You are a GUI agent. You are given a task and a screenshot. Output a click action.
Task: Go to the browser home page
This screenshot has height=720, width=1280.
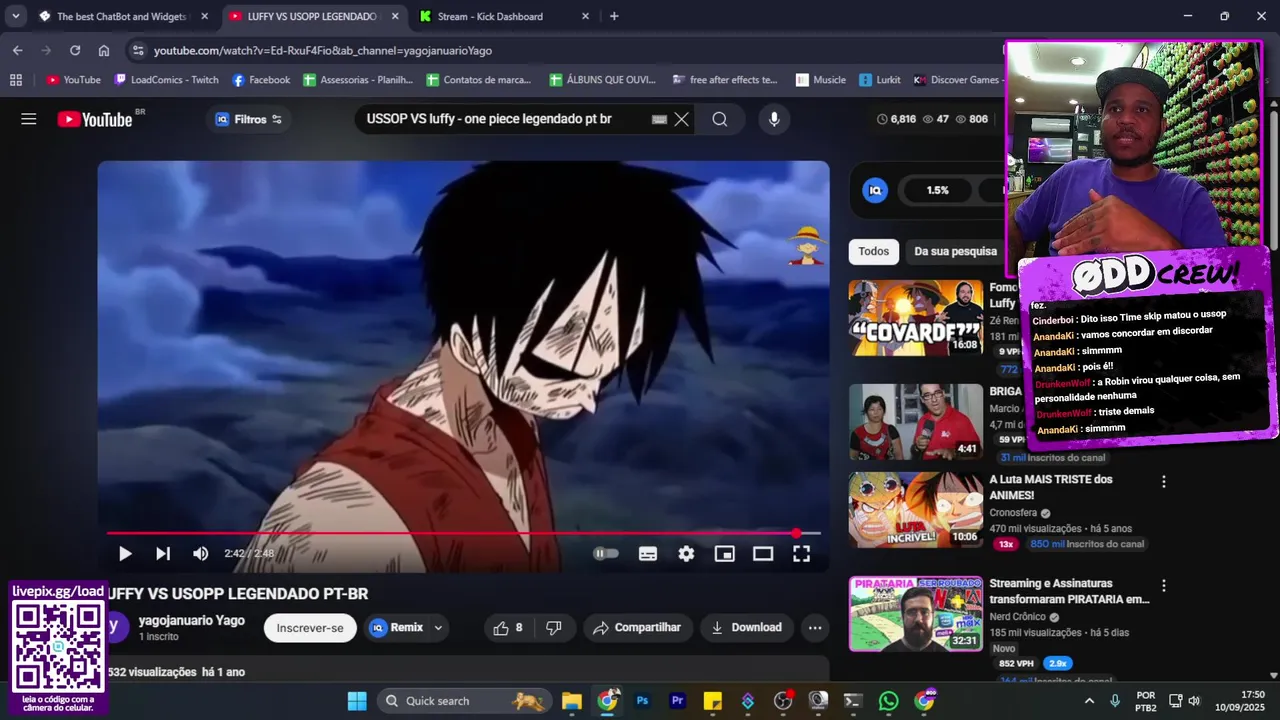coord(104,50)
